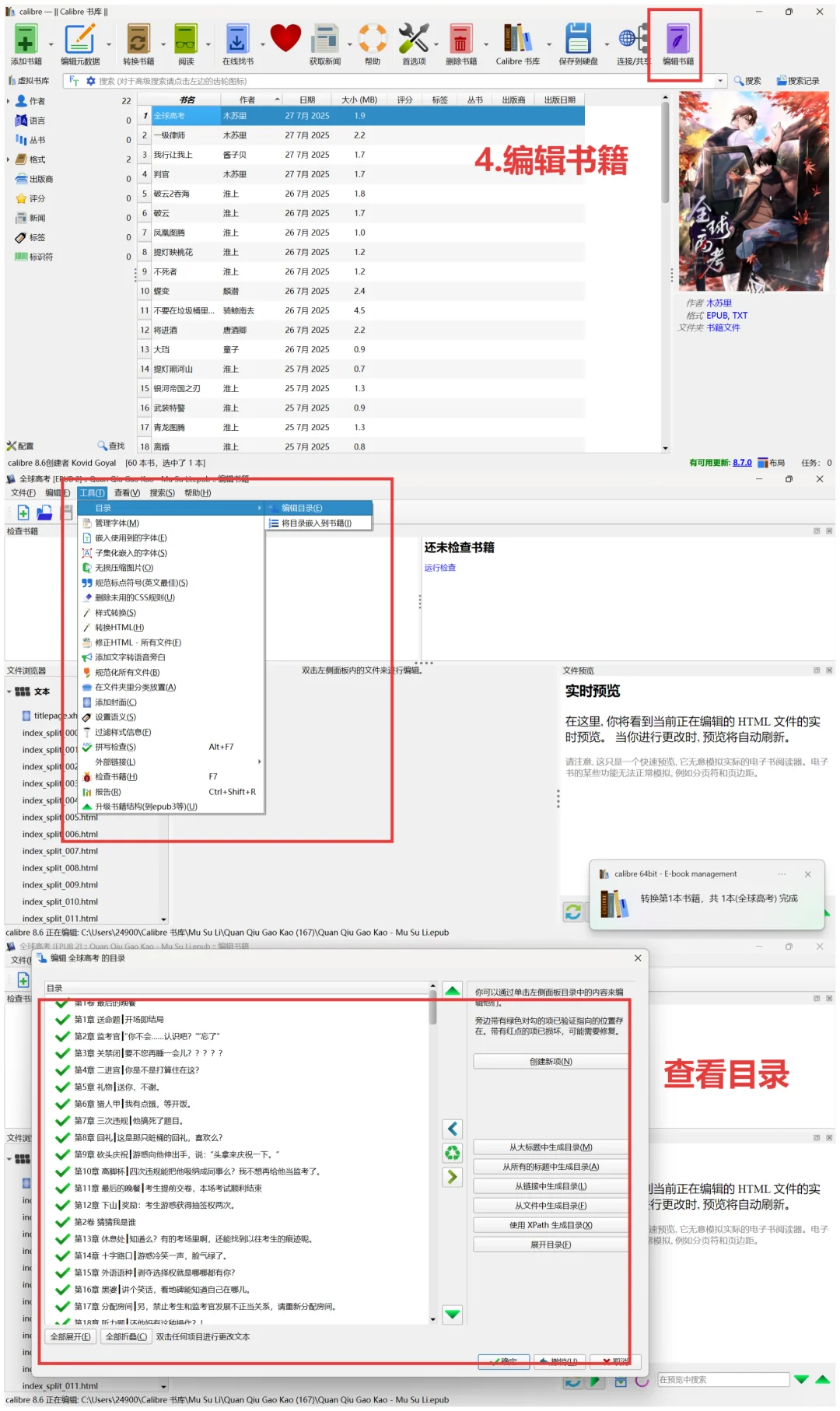Screen dimensions: 840x1411
Task: Open the Read (阅读) glasses icon
Action: [185, 39]
